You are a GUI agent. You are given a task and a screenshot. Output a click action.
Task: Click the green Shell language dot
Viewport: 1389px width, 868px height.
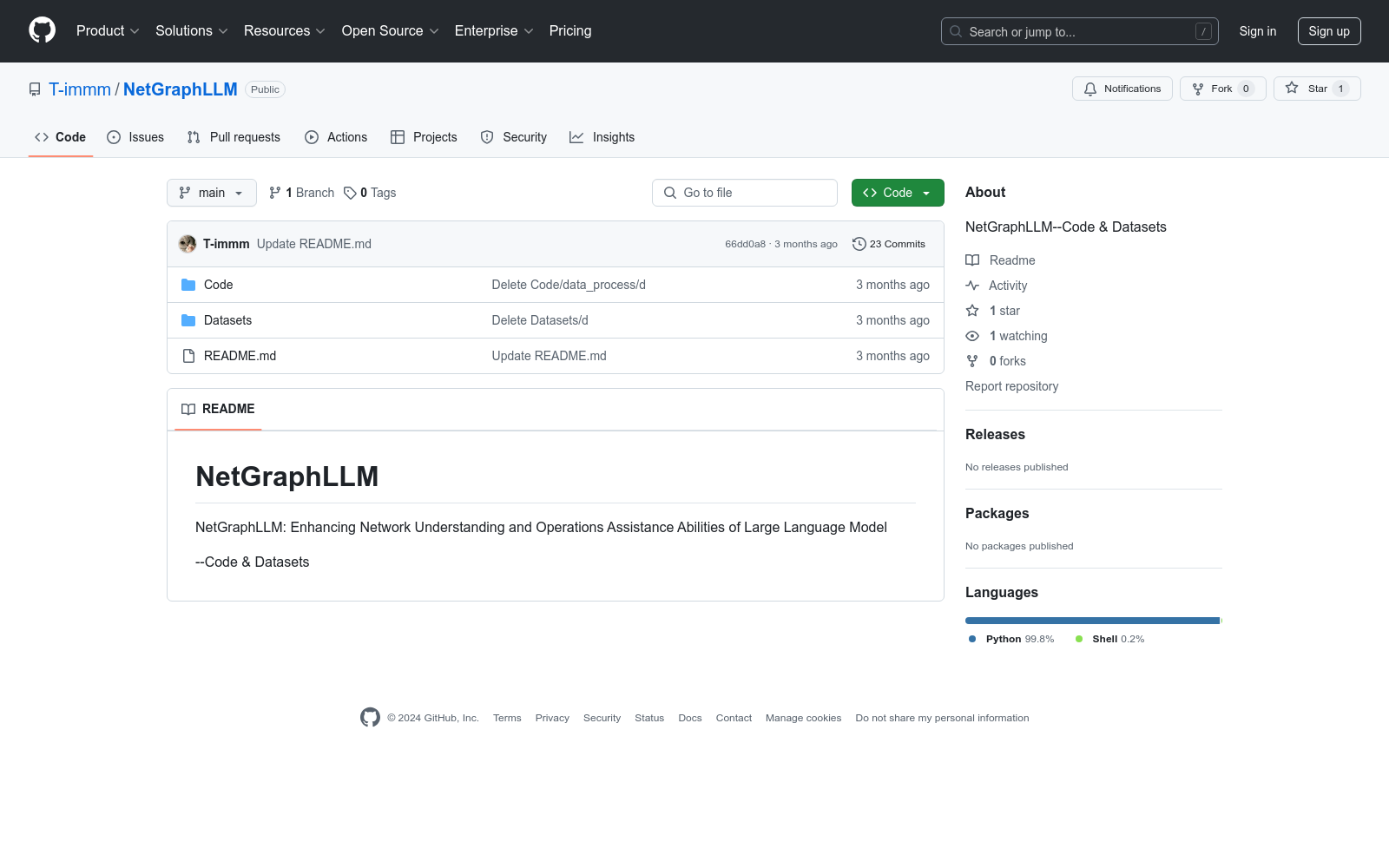click(1079, 639)
